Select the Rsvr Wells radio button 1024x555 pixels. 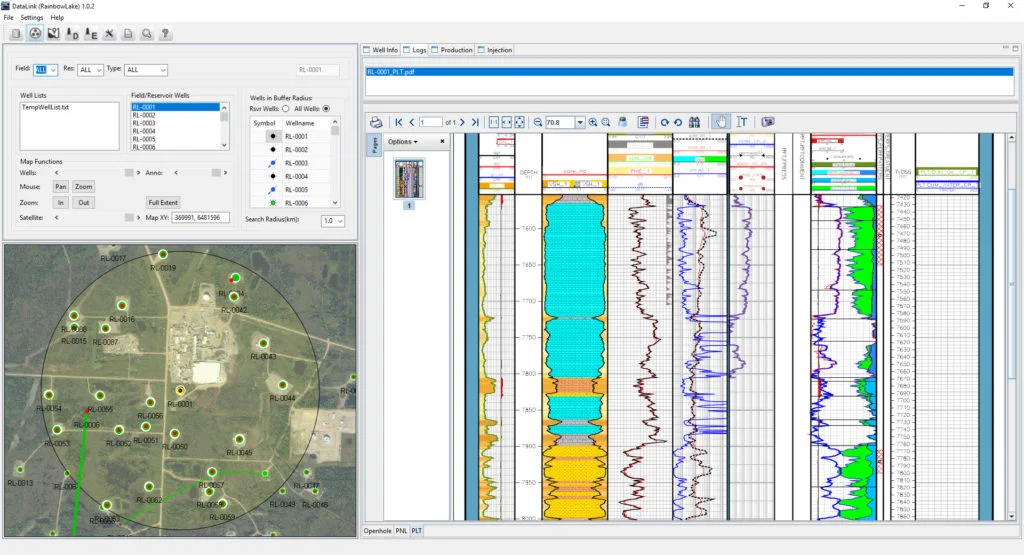[x=285, y=109]
